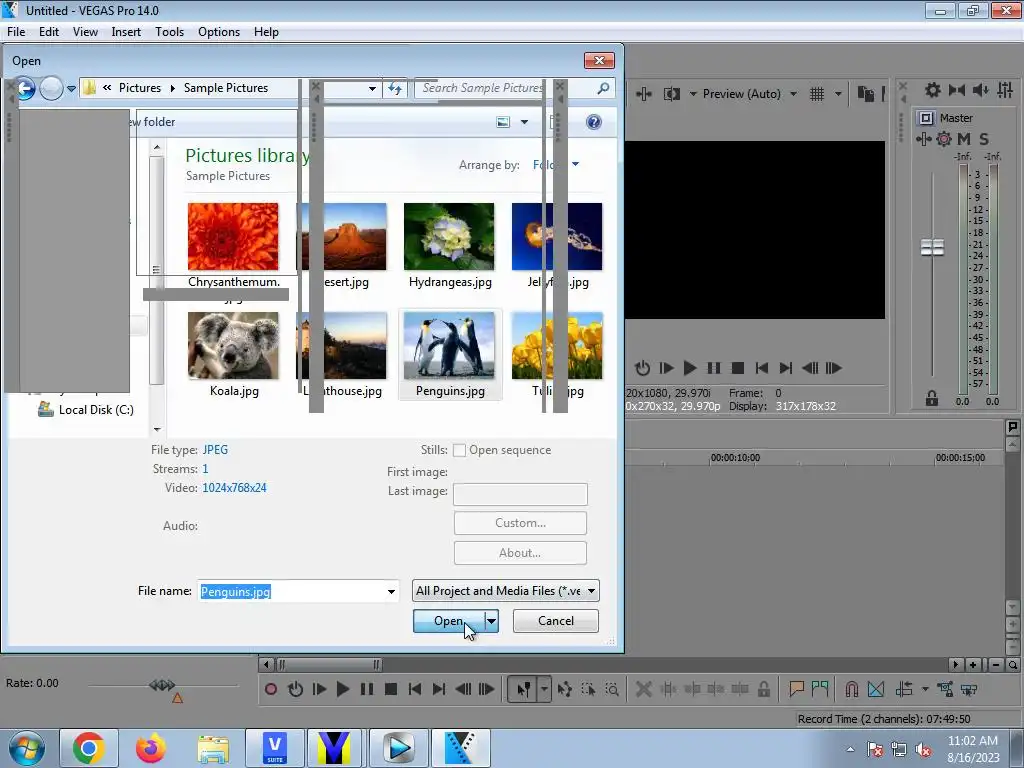Click the Video Preview FX icon
1024x768 pixels.
644,94
